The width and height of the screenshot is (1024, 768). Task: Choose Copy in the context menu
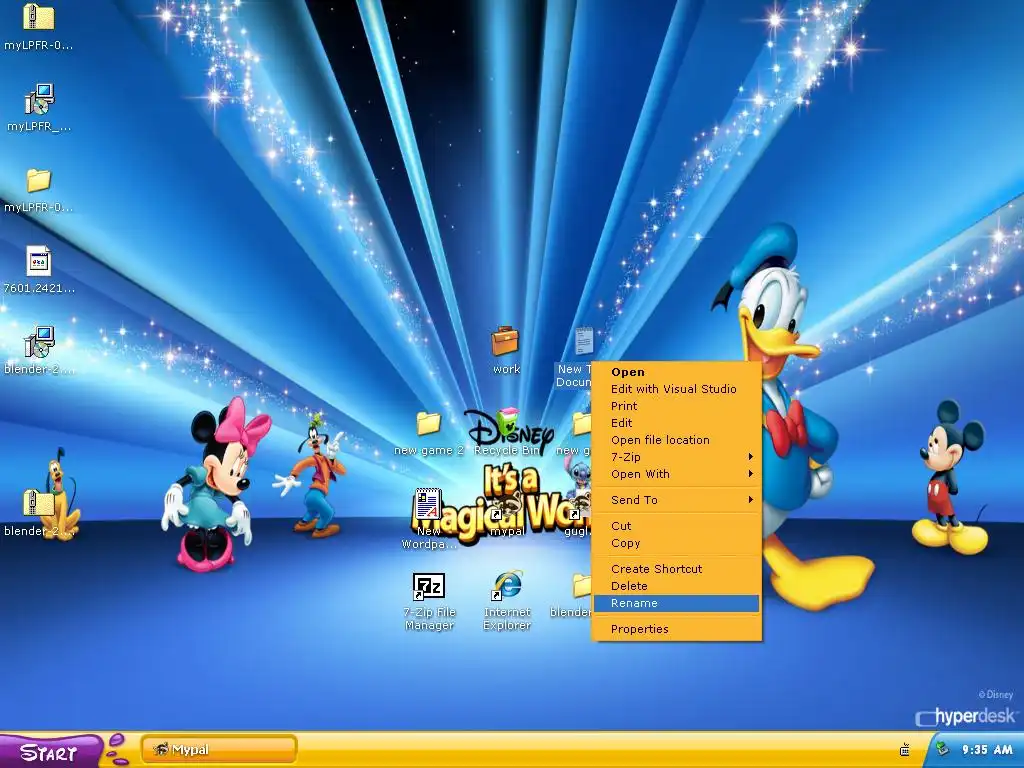point(676,543)
